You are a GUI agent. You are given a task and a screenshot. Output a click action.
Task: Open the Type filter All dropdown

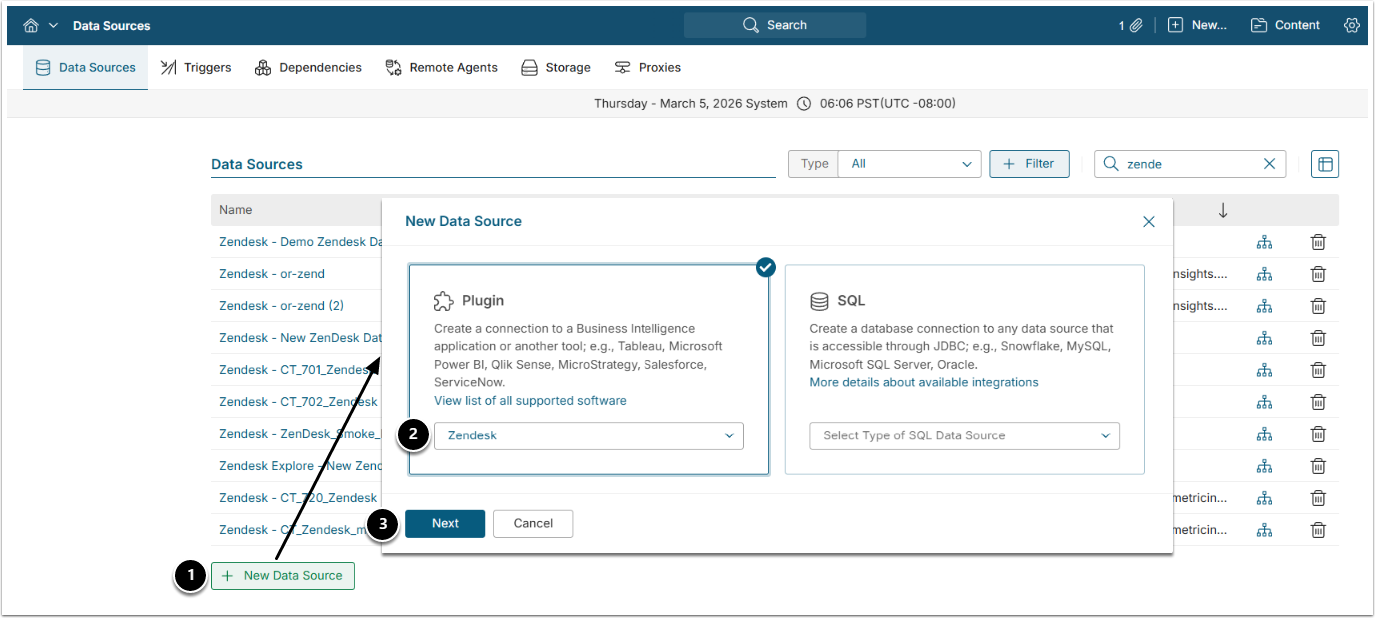tap(909, 164)
